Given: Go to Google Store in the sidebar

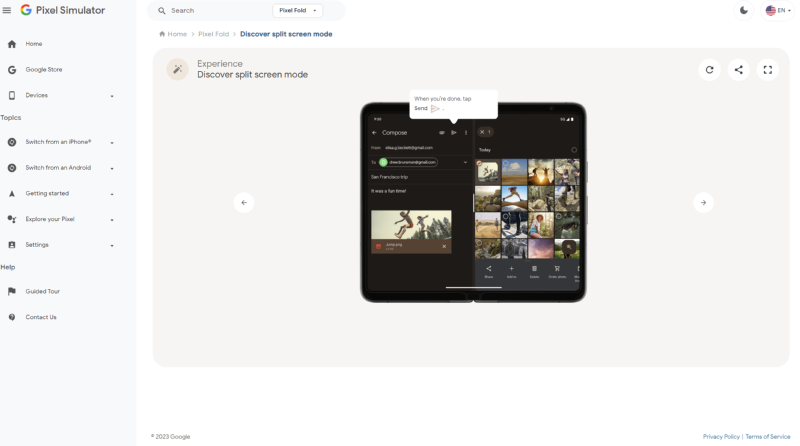Looking at the screenshot, I should click(44, 70).
